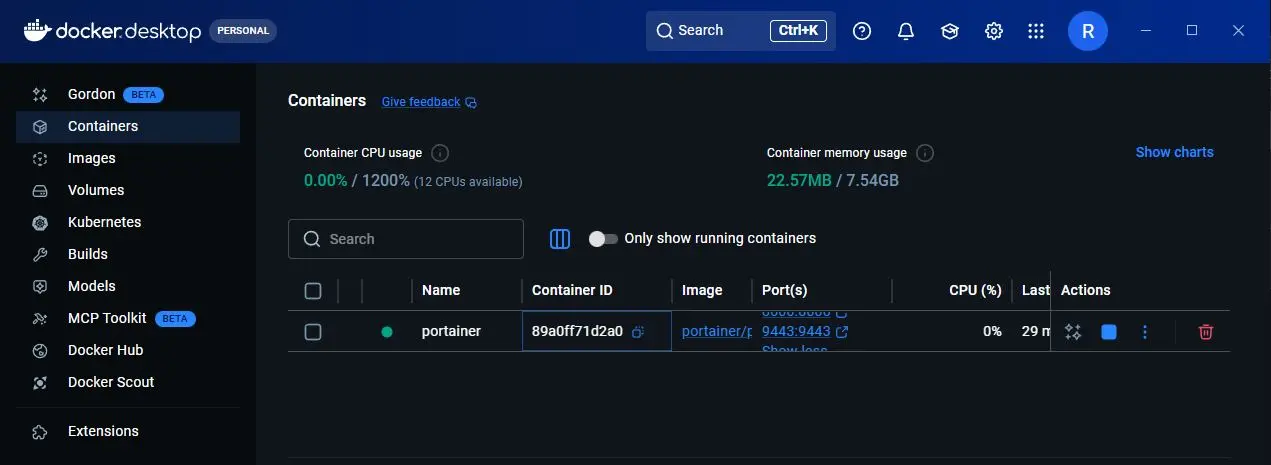The image size is (1271, 465).
Task: Click the Gordon sparkle icon in sidebar
Action: point(40,95)
